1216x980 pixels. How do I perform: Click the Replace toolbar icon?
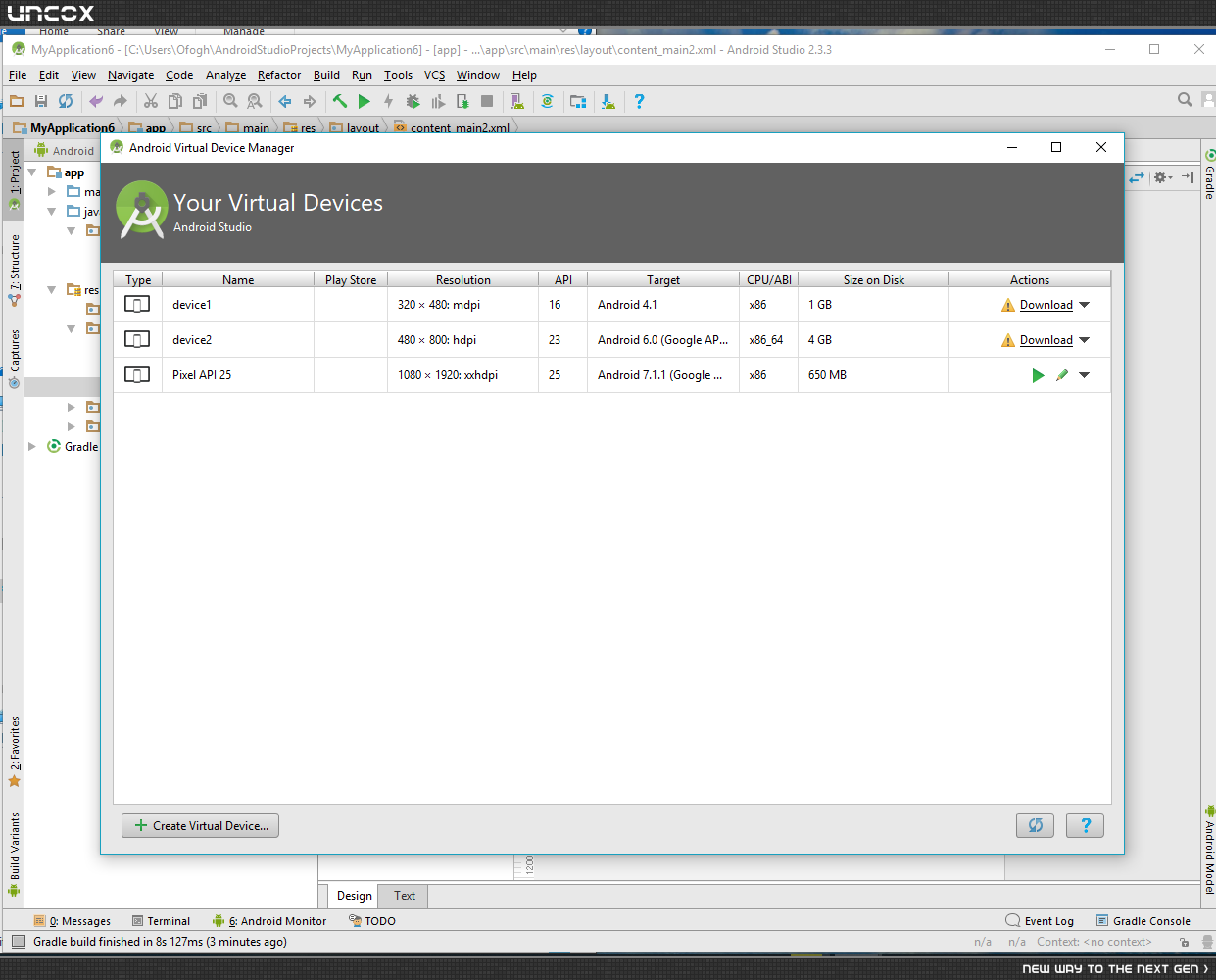pyautogui.click(x=255, y=101)
